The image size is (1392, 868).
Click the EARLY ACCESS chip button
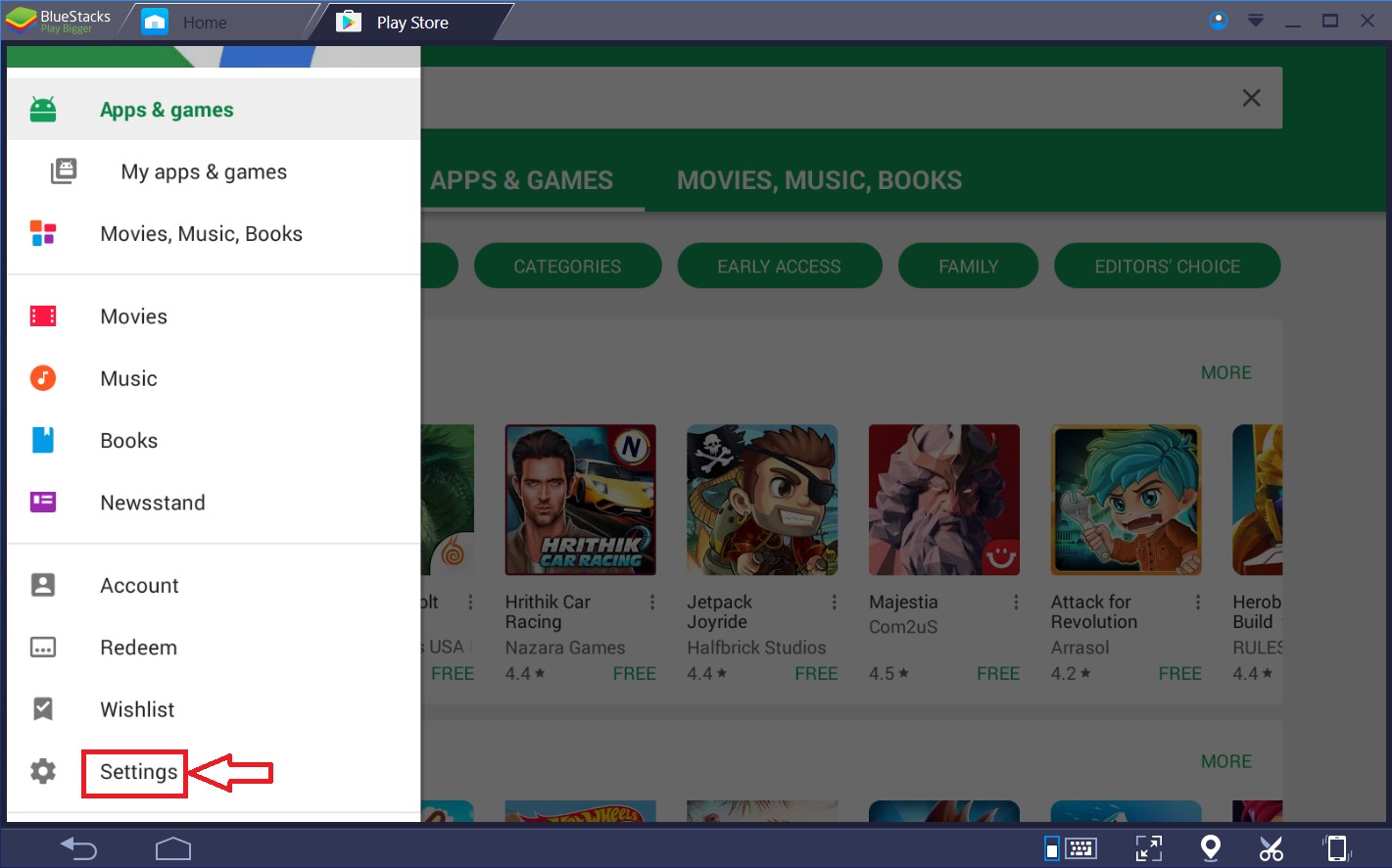pyautogui.click(x=779, y=265)
